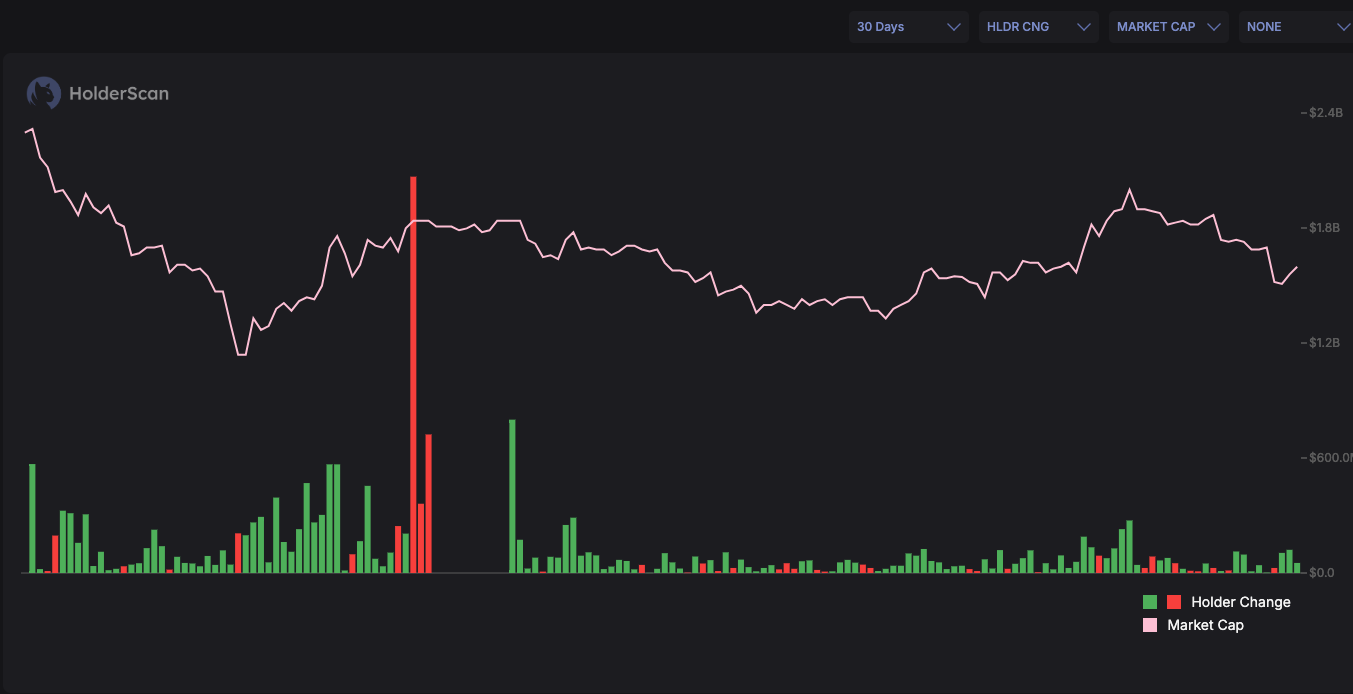Open the NONE overlay dropdown
Viewport: 1353px width, 694px height.
[1296, 27]
